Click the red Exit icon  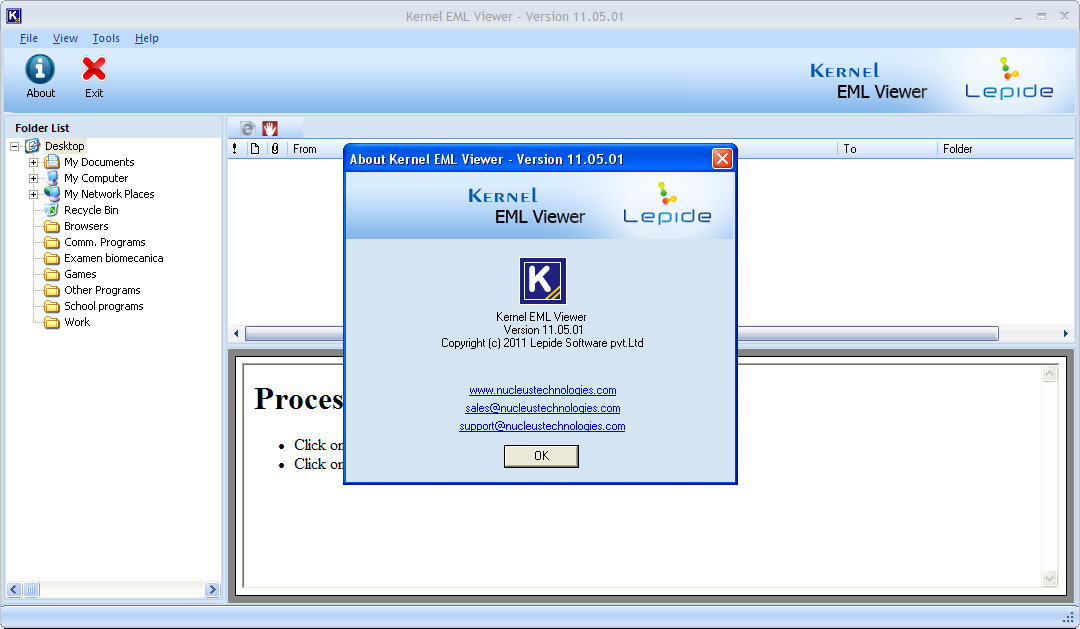[94, 69]
